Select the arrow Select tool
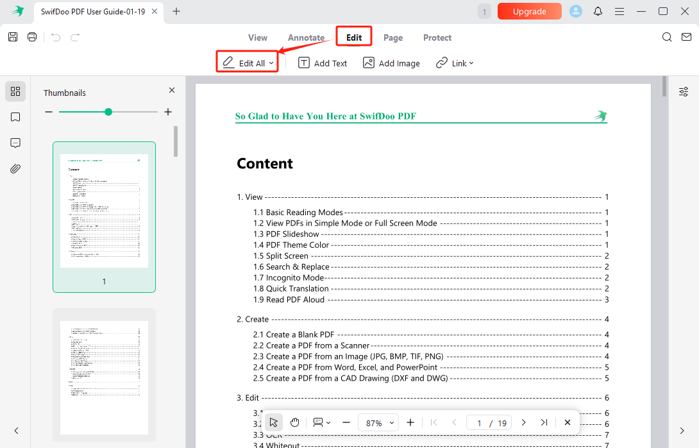The image size is (700, 448). (273, 422)
